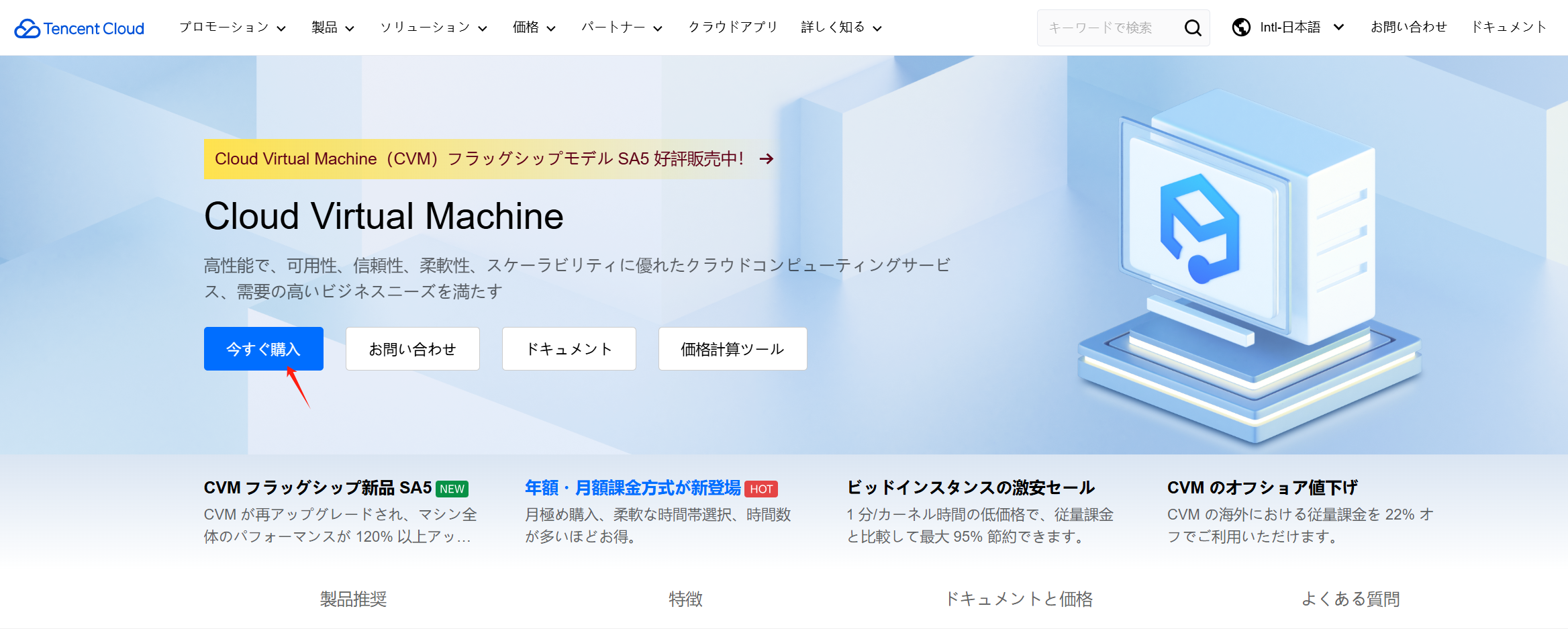Viewport: 1568px width, 629px height.
Task: Expand the 価格 menu
Action: click(x=534, y=28)
